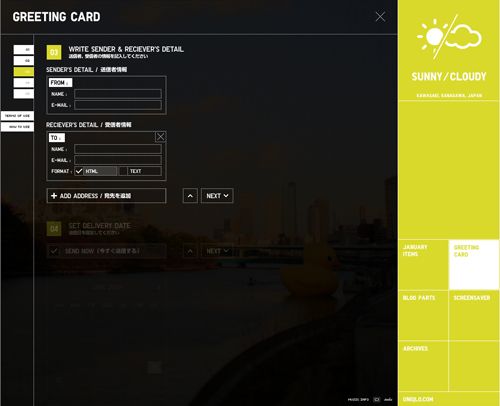Click the dimmed up-arrow in step 04
The image size is (500, 406).
190,251
